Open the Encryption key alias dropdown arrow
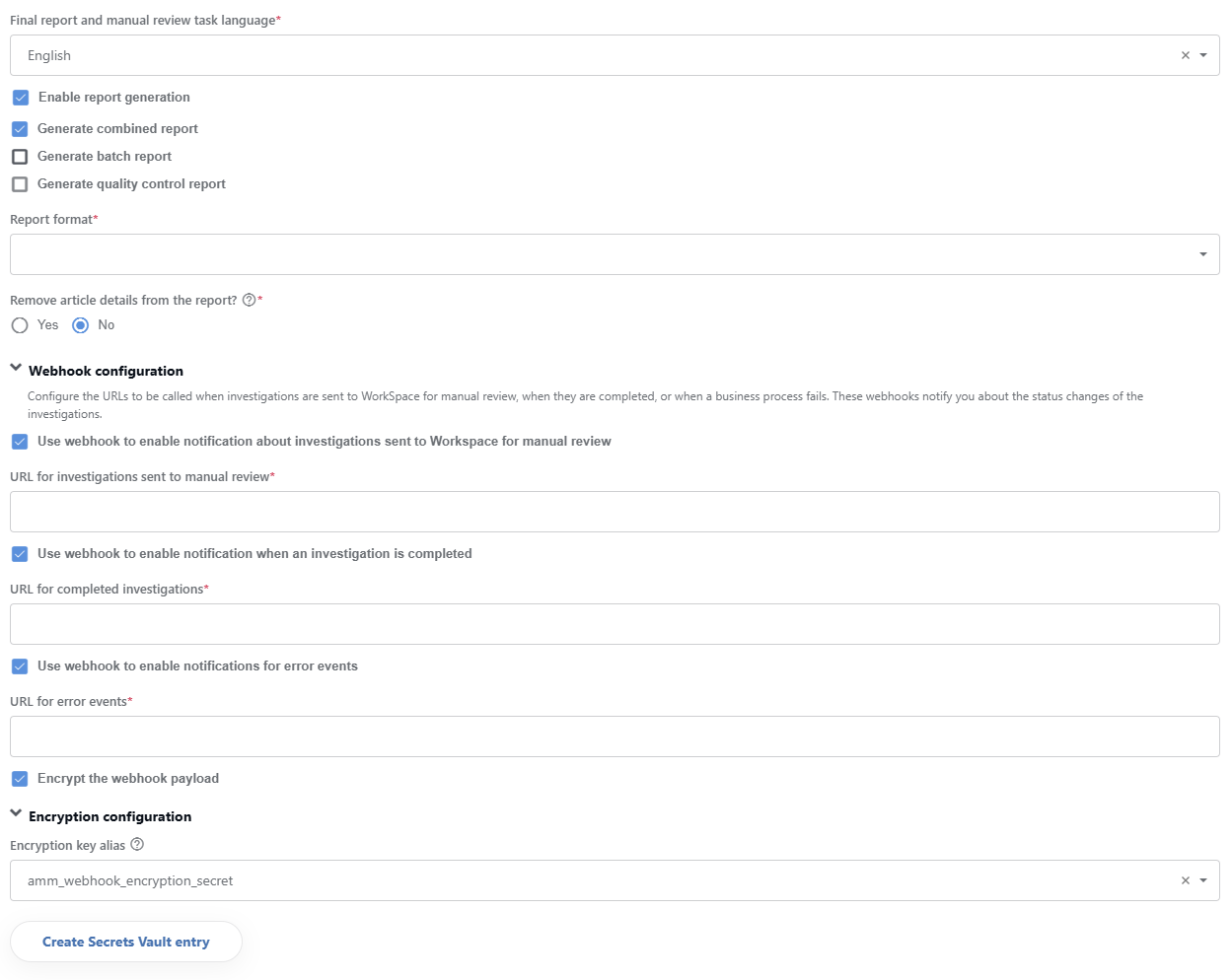The width and height of the screenshot is (1232, 980). coord(1202,880)
